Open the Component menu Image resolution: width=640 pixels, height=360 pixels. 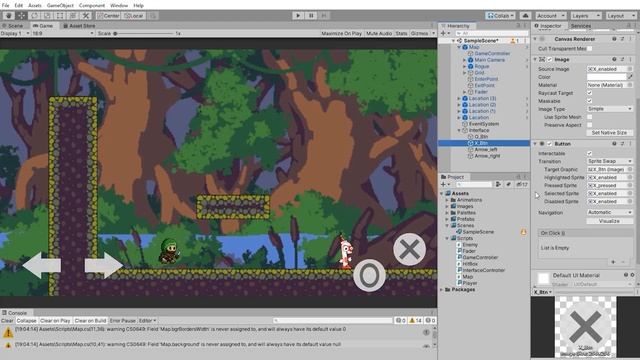(91, 5)
